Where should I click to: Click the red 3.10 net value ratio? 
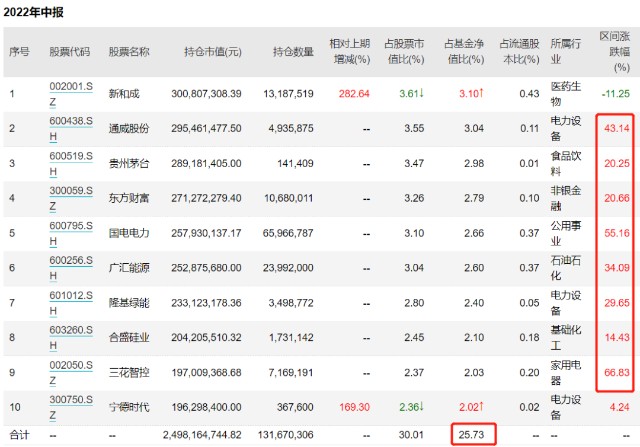[x=471, y=94]
